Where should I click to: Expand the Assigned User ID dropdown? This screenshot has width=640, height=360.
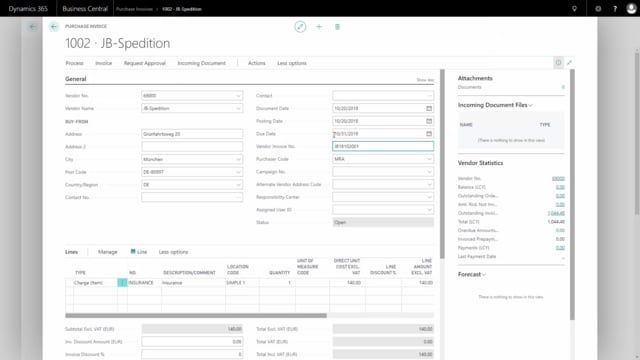(429, 210)
